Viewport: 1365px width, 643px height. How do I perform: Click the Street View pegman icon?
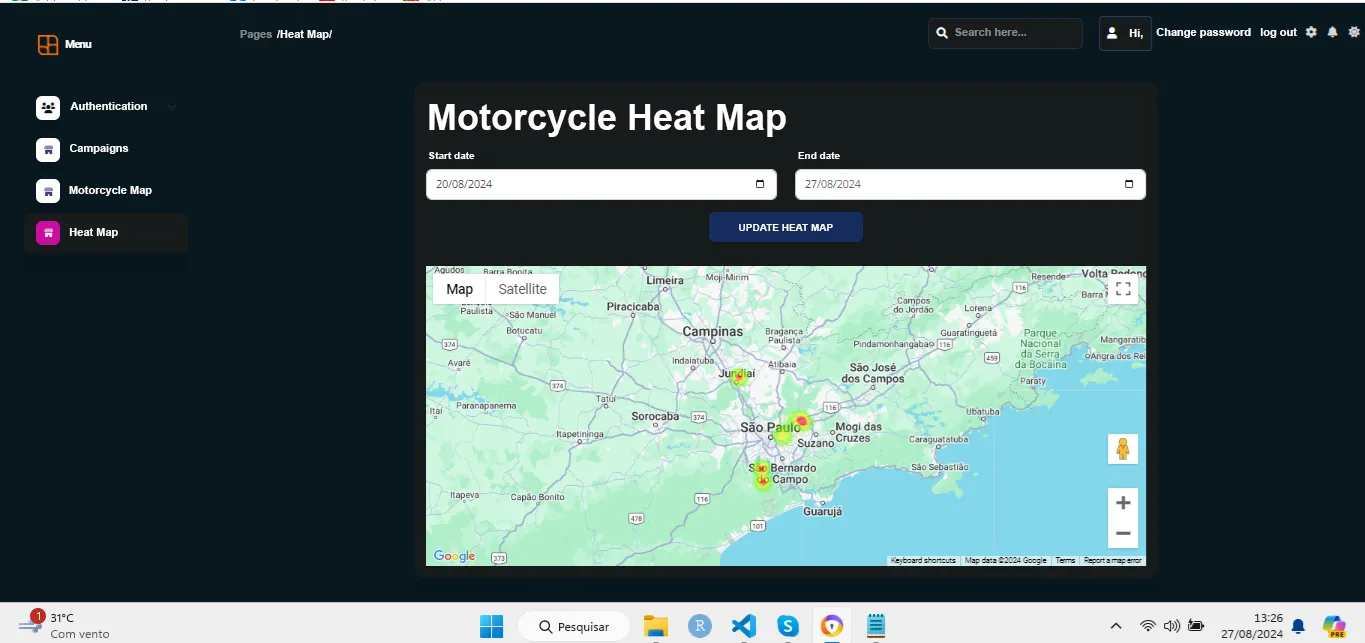1123,449
